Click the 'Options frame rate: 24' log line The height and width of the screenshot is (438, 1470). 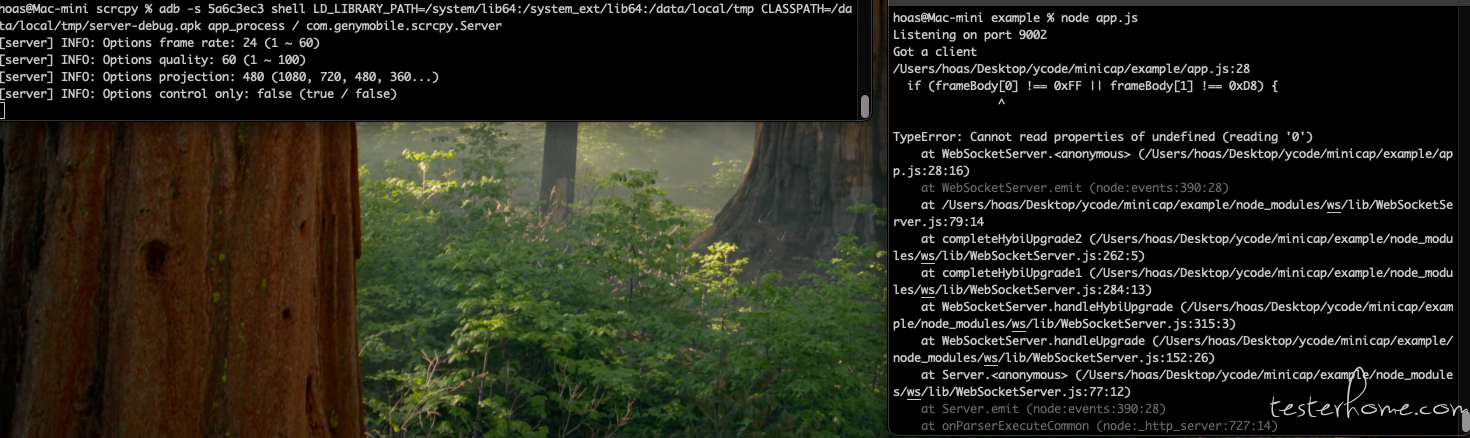tap(160, 43)
